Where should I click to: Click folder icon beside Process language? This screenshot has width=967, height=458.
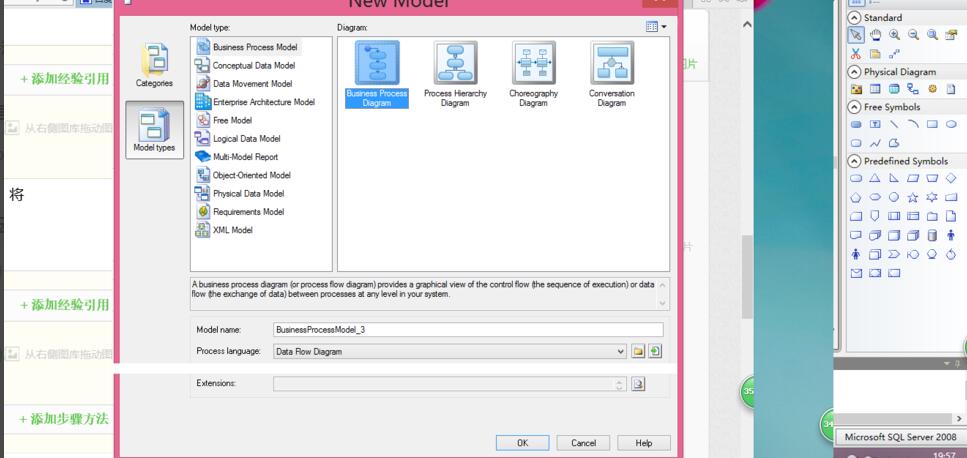pyautogui.click(x=638, y=352)
